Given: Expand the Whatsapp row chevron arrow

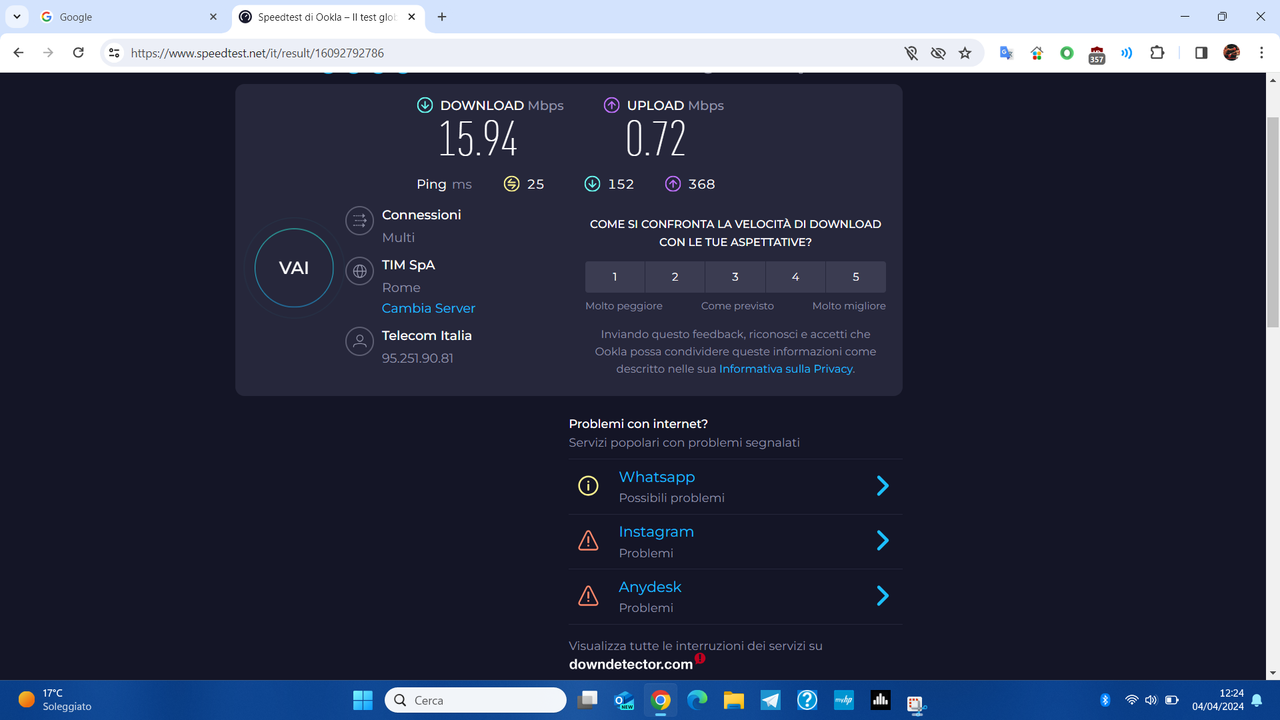Looking at the screenshot, I should point(883,486).
